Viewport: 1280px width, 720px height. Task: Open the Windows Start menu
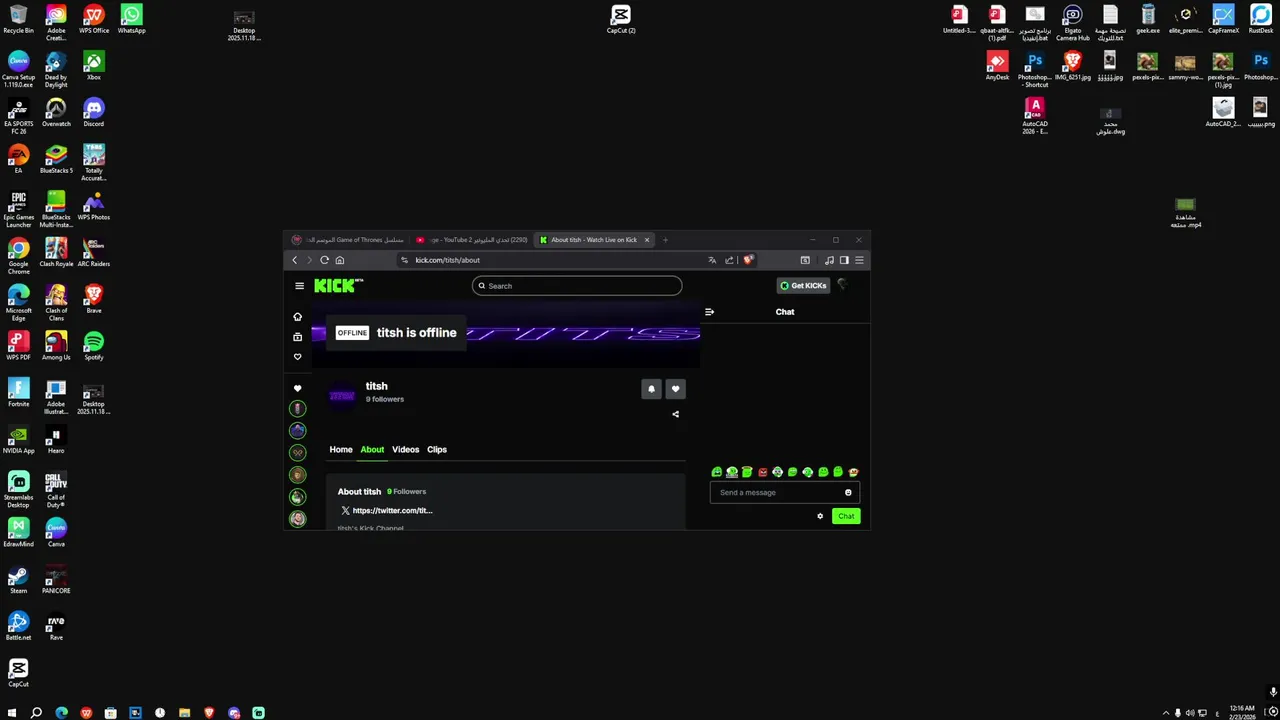(12, 713)
